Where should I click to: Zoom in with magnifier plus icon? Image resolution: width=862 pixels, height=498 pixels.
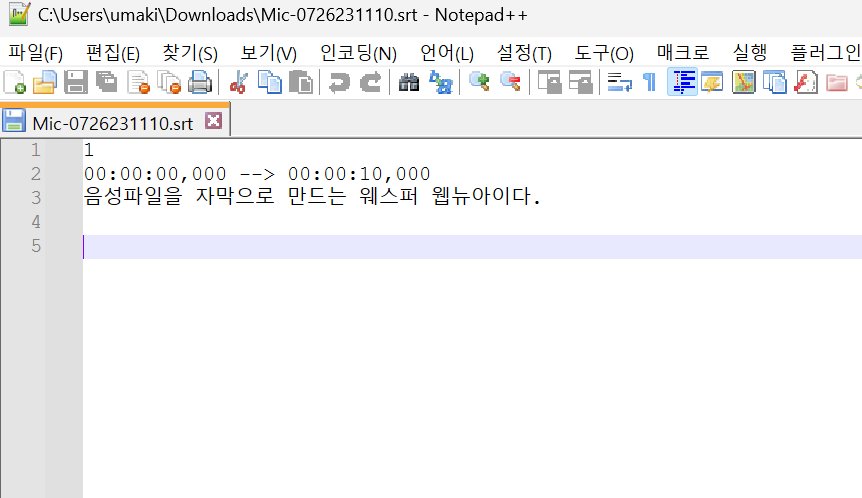(x=479, y=82)
